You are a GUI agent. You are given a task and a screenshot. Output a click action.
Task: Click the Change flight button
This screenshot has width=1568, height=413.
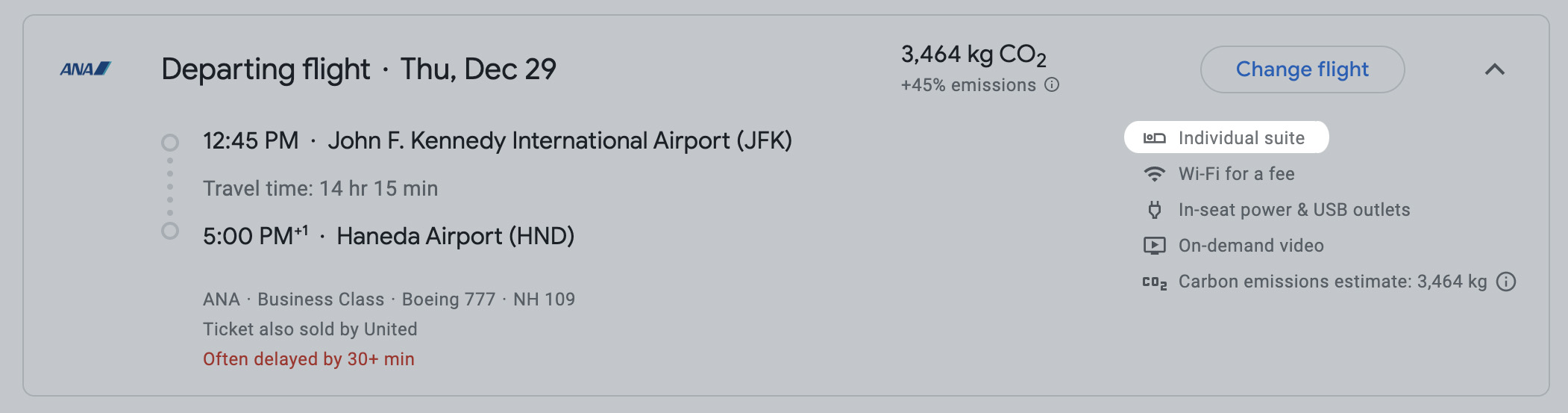coord(1302,69)
